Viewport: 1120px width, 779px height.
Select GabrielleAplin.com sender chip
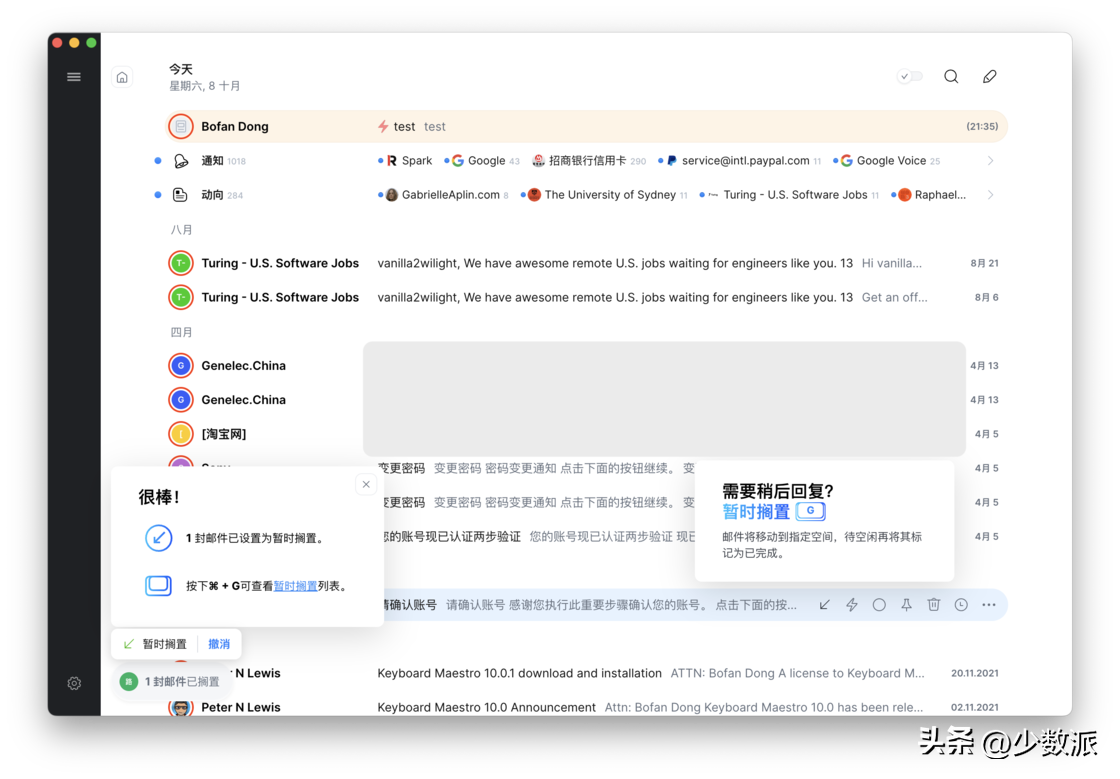click(447, 195)
